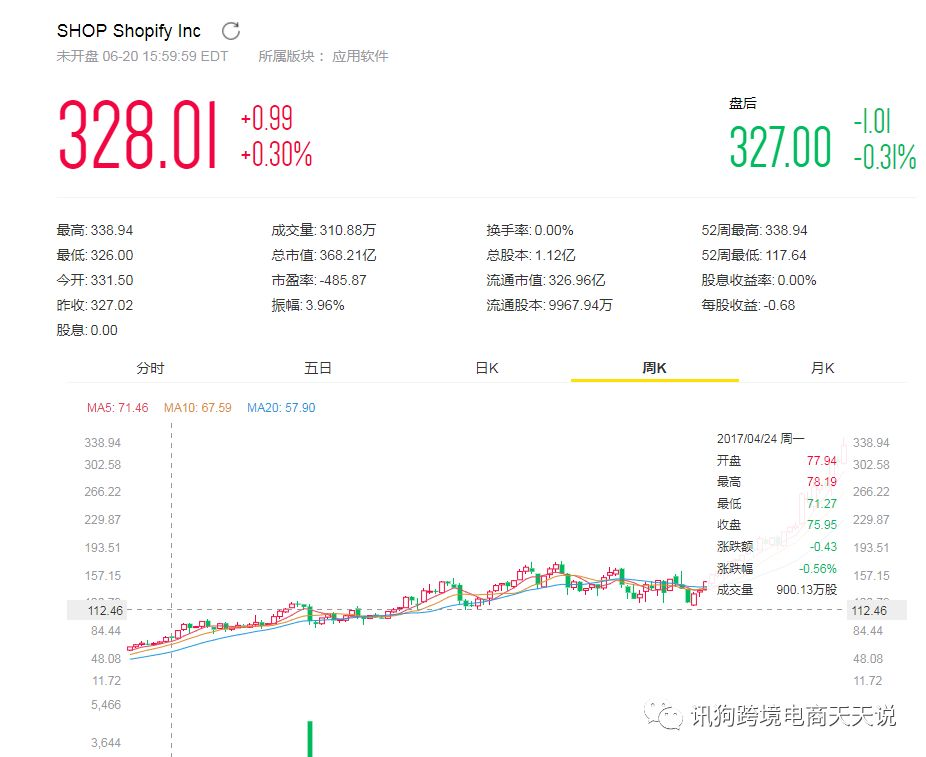
Task: Click the 2017/04/24 周一 tooltip date
Action: pyautogui.click(x=761, y=439)
